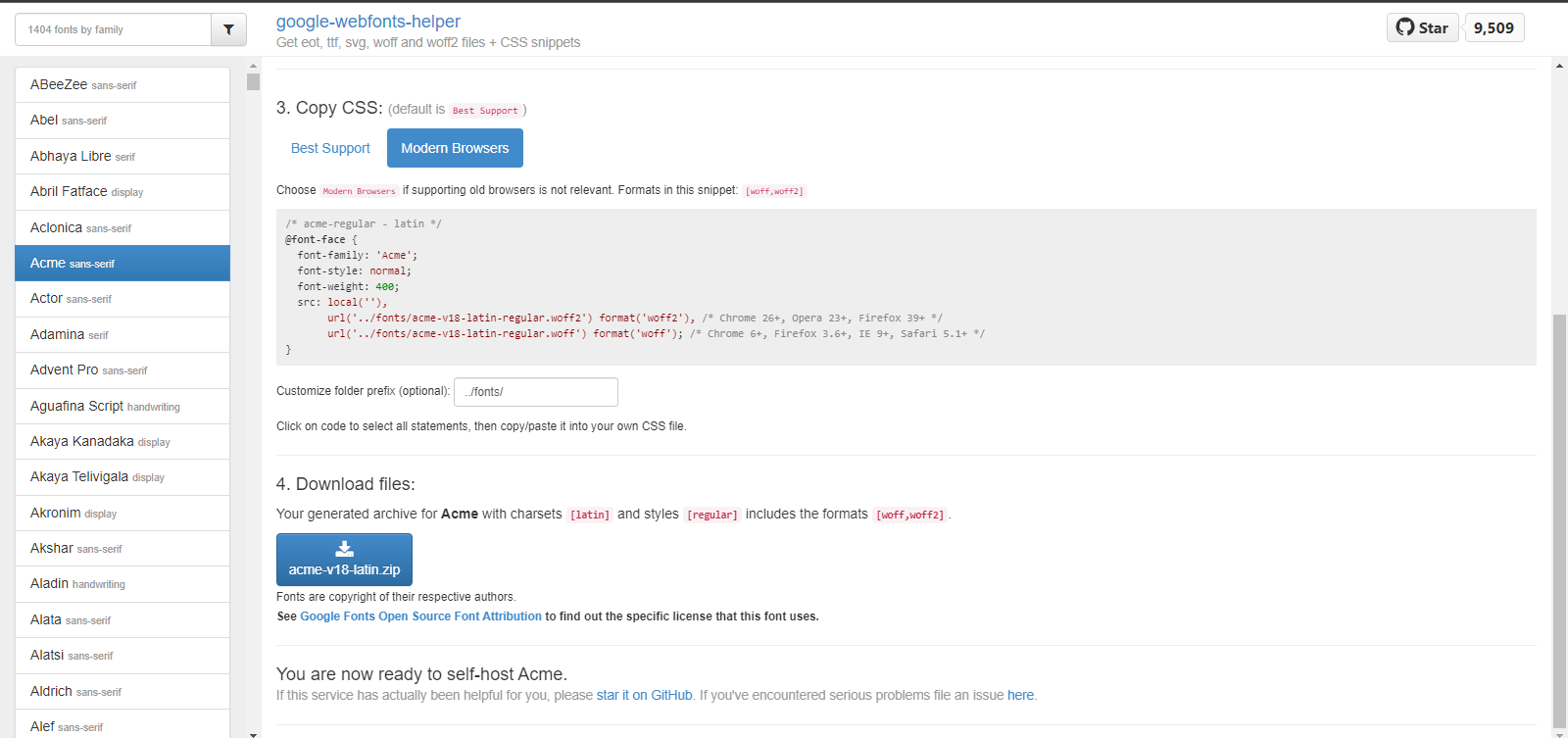Image resolution: width=1568 pixels, height=738 pixels.
Task: Open the google-webfonts-helper title link
Action: 367,22
